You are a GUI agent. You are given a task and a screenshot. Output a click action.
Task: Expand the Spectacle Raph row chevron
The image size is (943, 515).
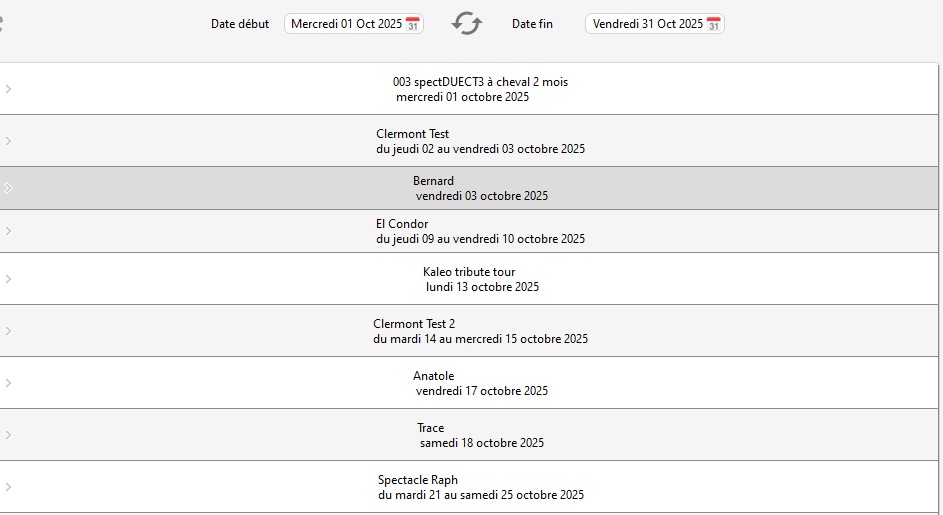(8, 487)
